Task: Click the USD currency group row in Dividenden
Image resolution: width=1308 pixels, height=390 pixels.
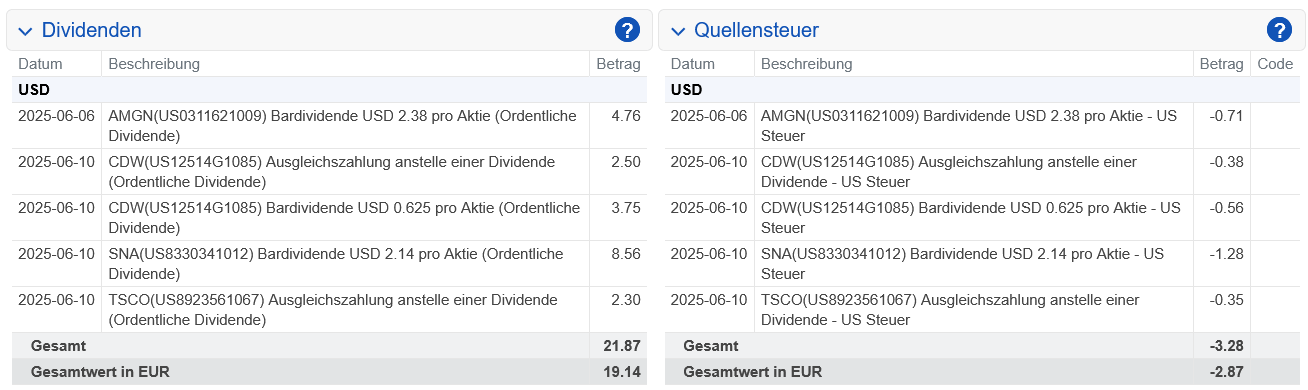Action: pyautogui.click(x=329, y=89)
